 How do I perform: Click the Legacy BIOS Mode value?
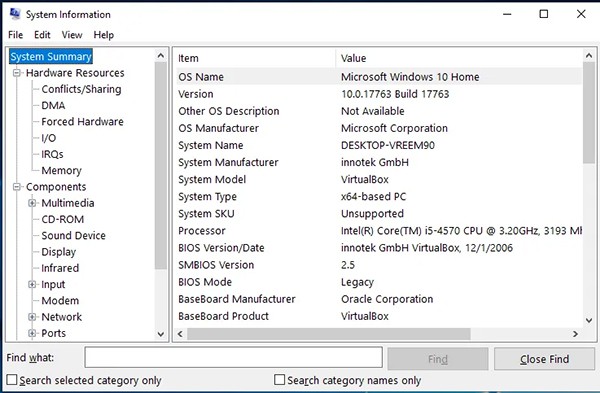(x=357, y=282)
